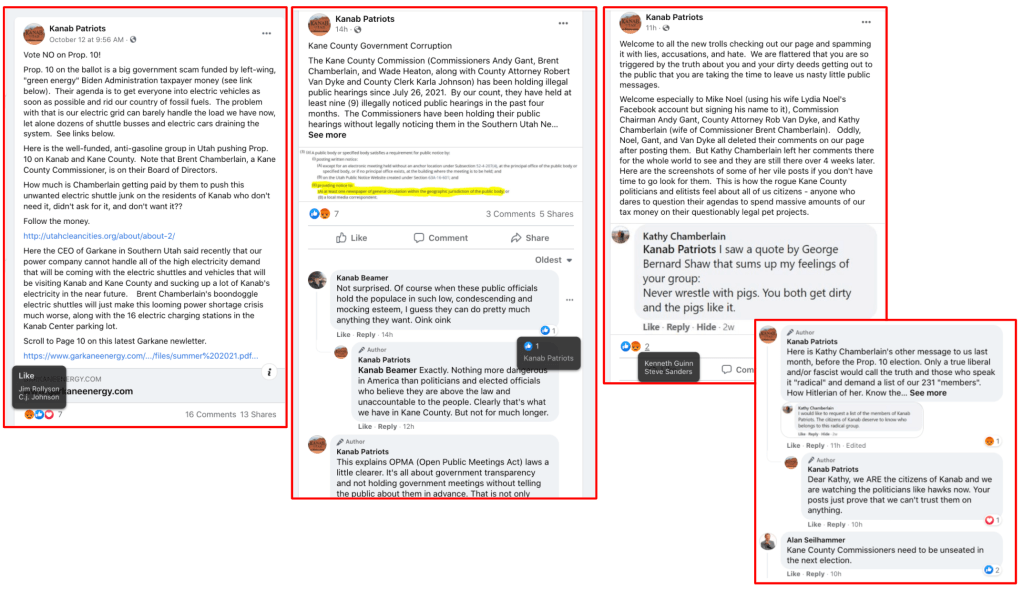1023x590 pixels.
Task: Click Share button under Government Corruption post
Action: pos(530,238)
